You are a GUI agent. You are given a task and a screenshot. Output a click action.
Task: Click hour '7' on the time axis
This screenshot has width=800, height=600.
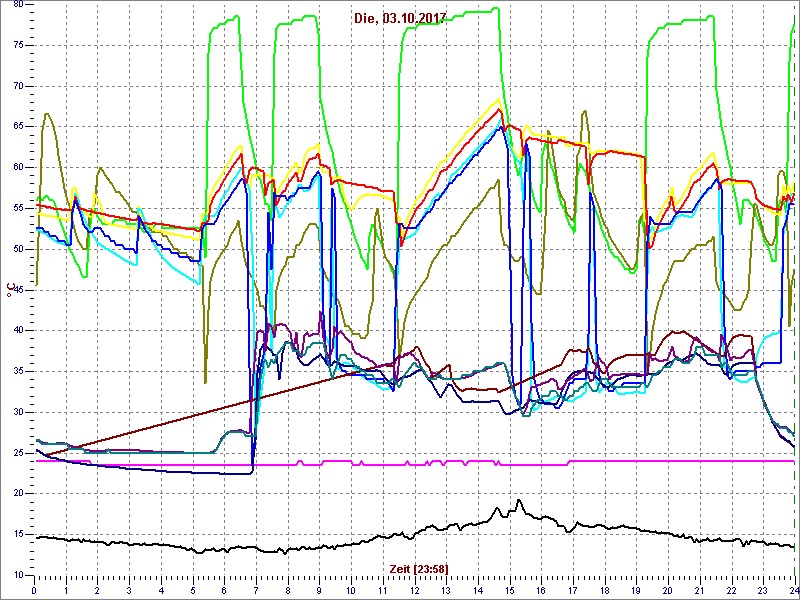click(x=256, y=589)
